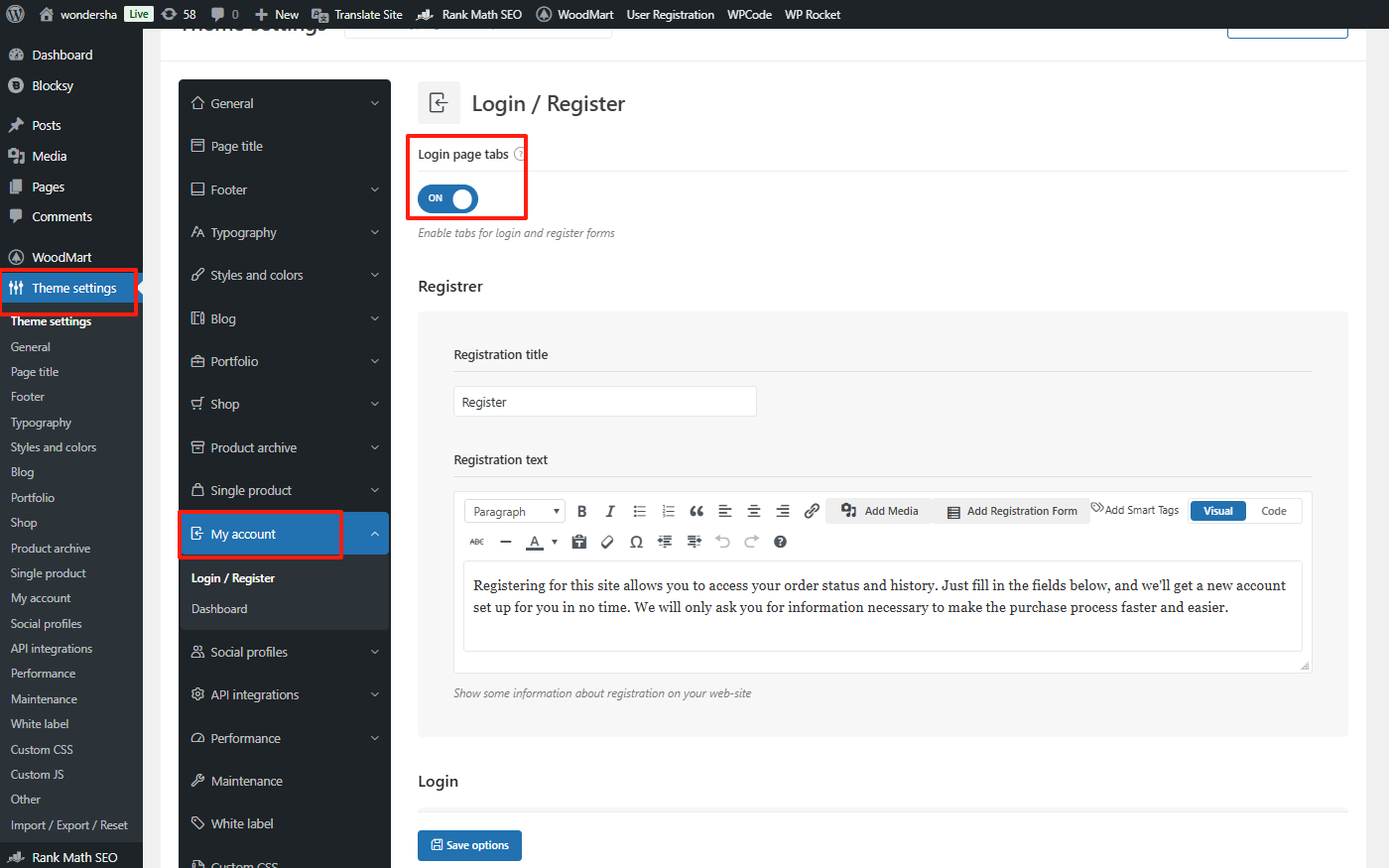This screenshot has width=1389, height=868.
Task: Open the Paragraph style dropdown
Action: [x=514, y=510]
